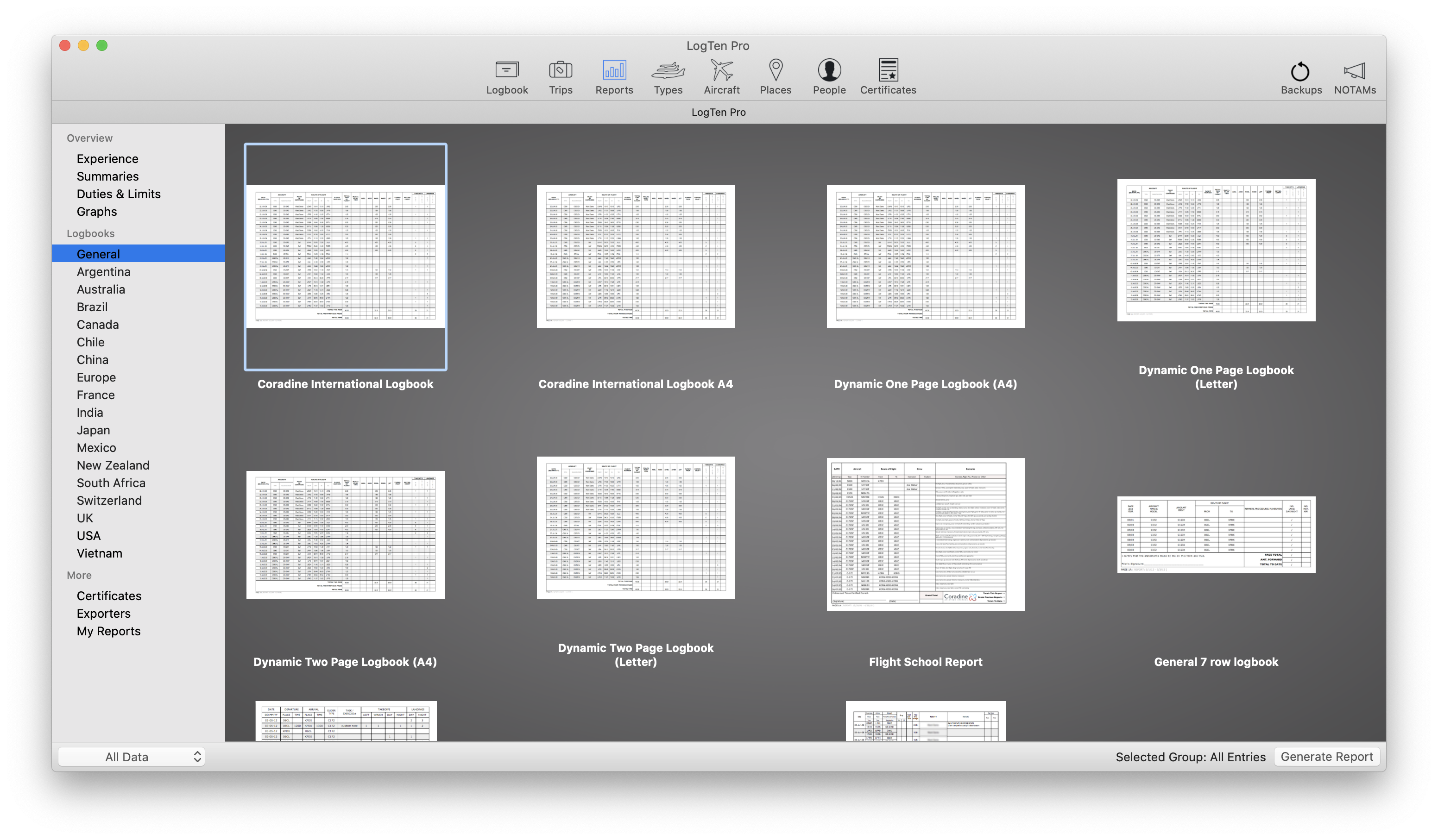Image resolution: width=1438 pixels, height=840 pixels.
Task: Select Dynamic Two Page Logbook (Letter) thumbnail
Action: (x=636, y=527)
